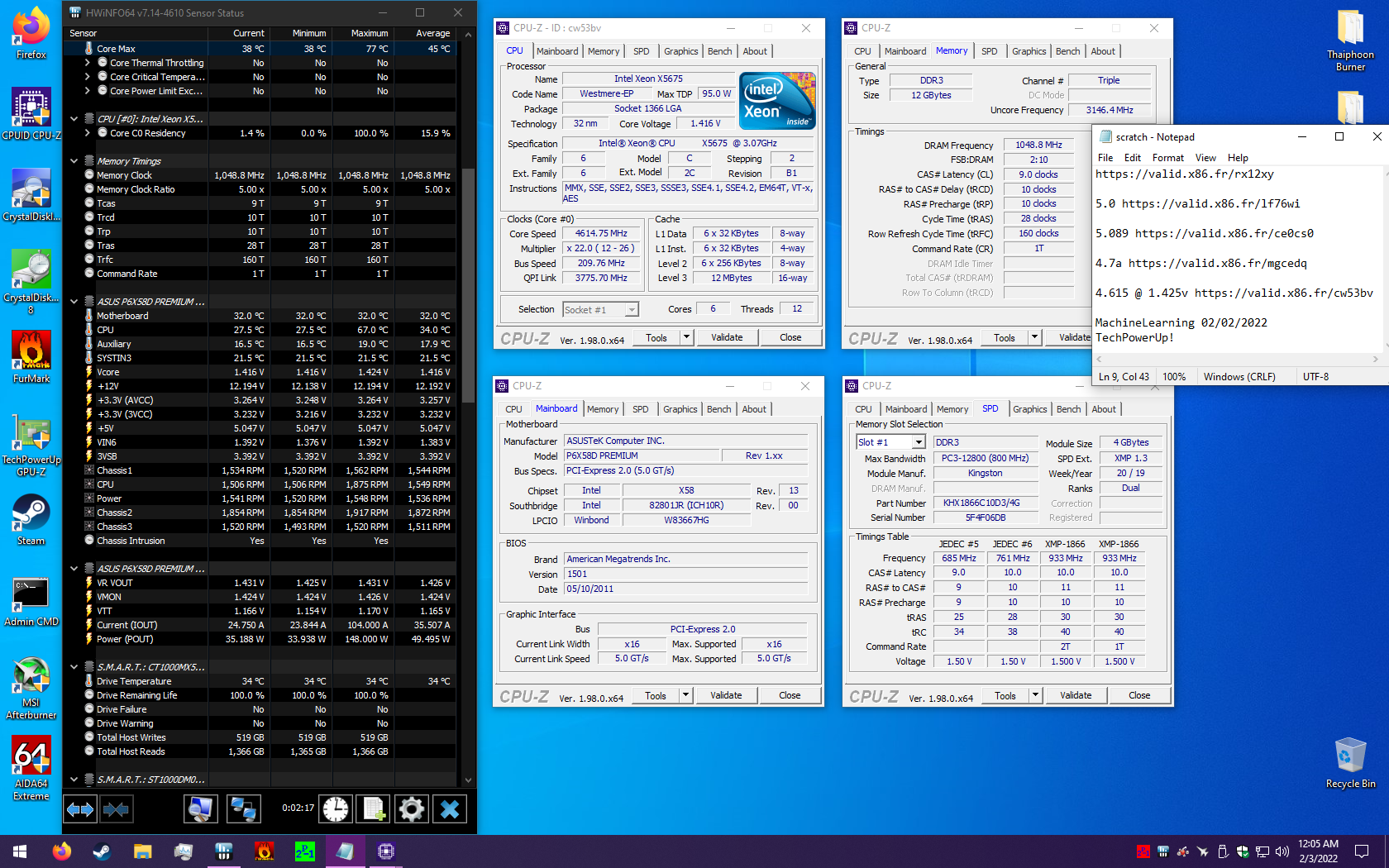Open HWiNFO sensor settings gear icon

tap(411, 809)
